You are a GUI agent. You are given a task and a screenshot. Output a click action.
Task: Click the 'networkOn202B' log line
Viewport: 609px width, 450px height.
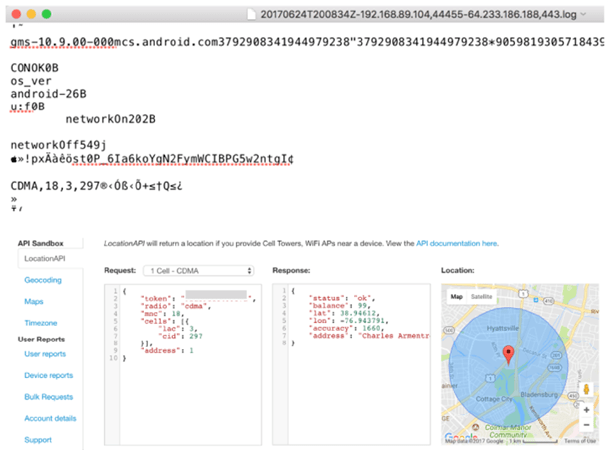(110, 119)
